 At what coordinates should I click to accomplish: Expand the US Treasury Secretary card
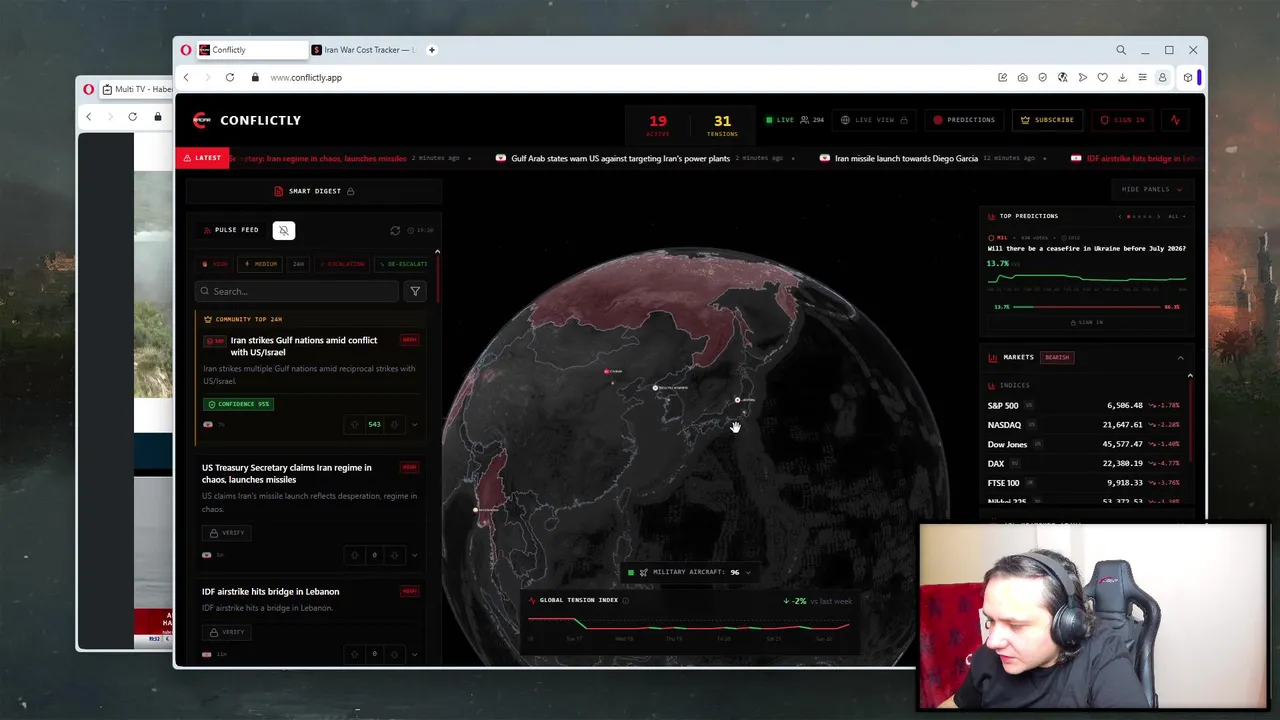click(x=414, y=555)
